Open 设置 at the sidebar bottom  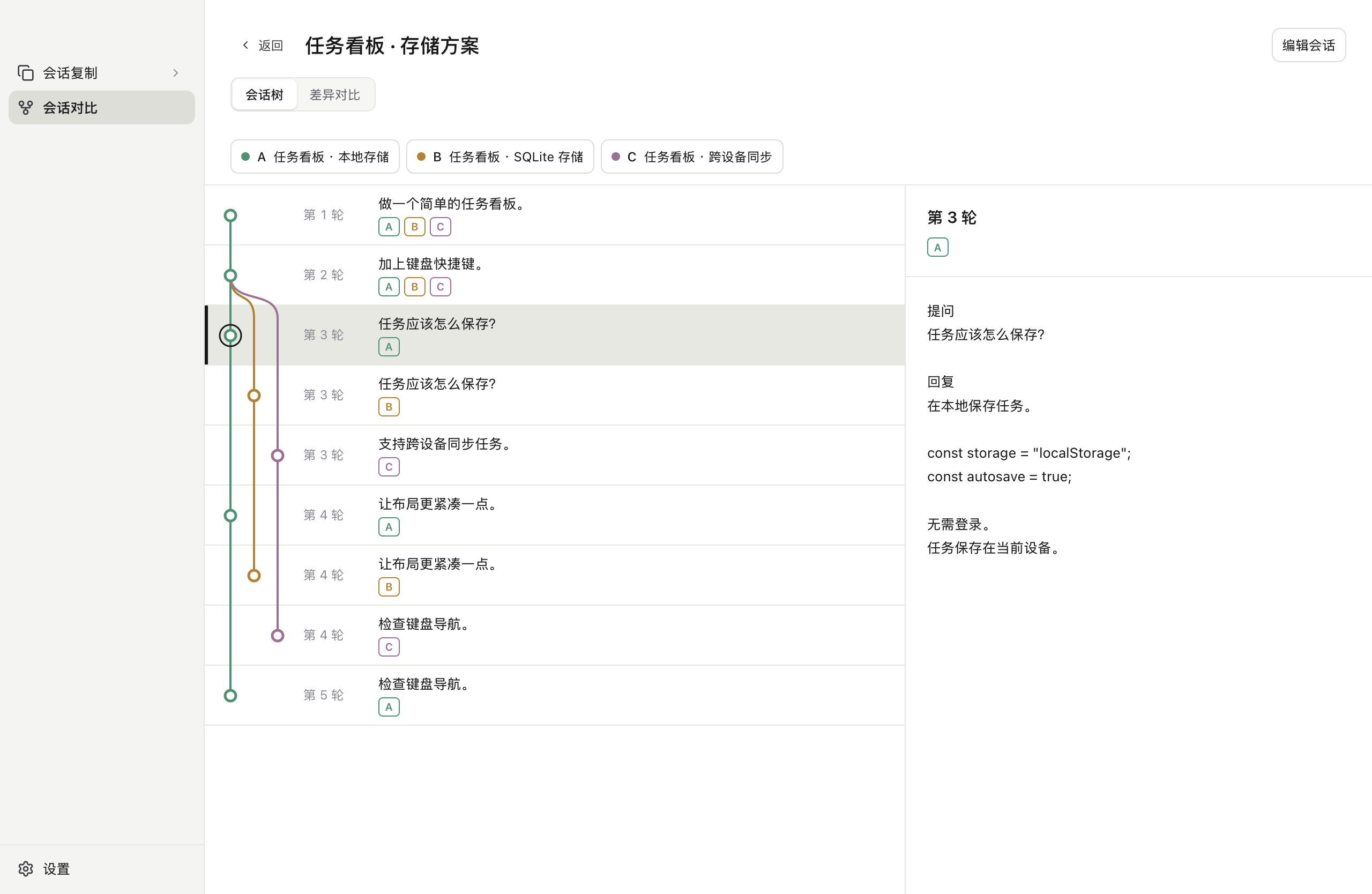point(101,869)
